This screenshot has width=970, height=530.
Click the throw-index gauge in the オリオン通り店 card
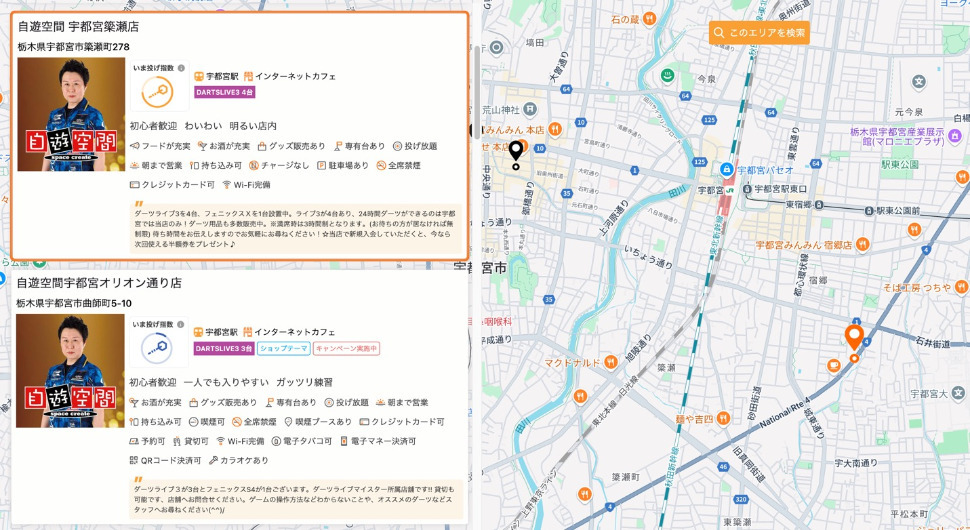click(157, 348)
